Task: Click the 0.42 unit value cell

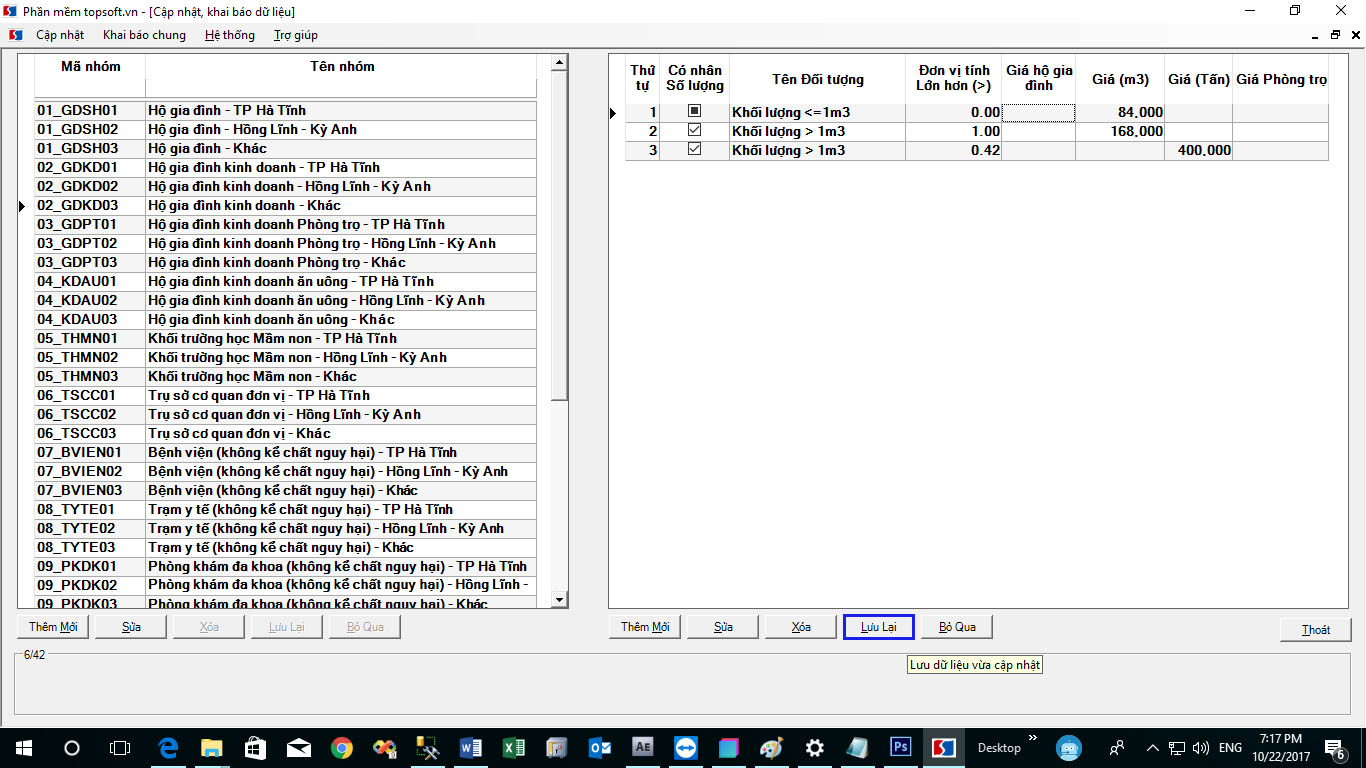Action: coord(954,151)
